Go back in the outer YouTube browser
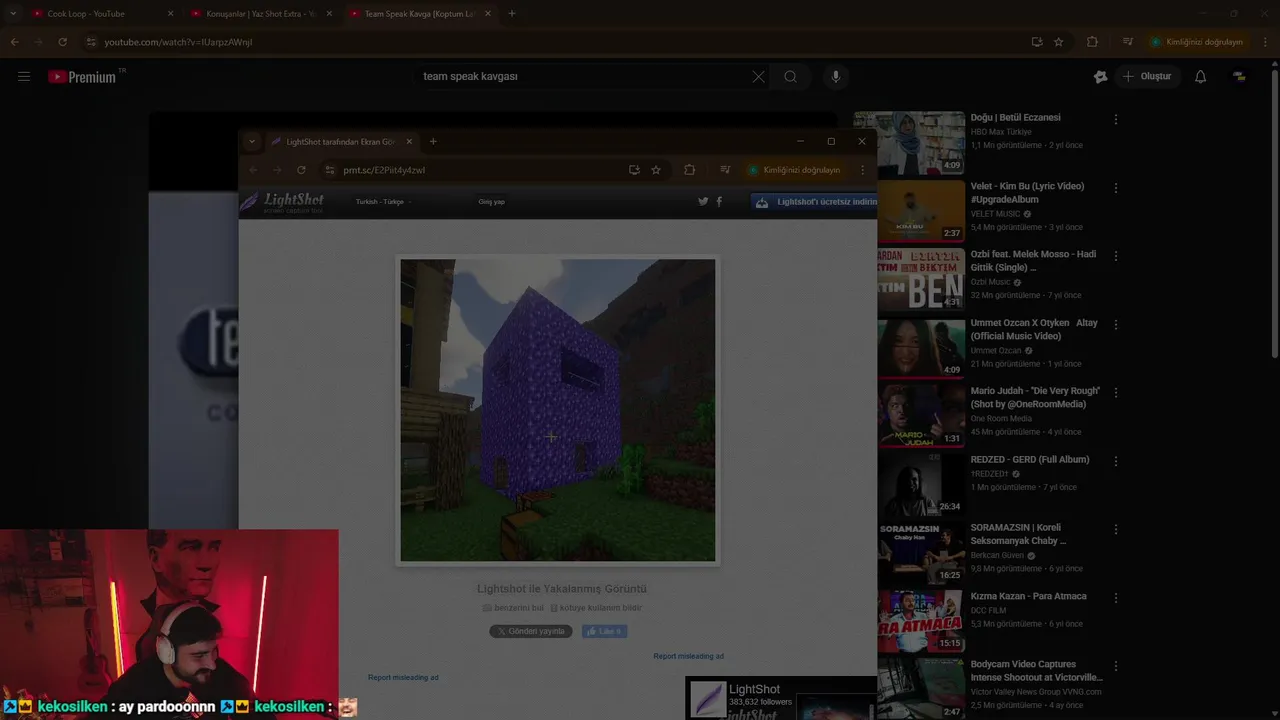Viewport: 1280px width, 720px height. point(14,42)
